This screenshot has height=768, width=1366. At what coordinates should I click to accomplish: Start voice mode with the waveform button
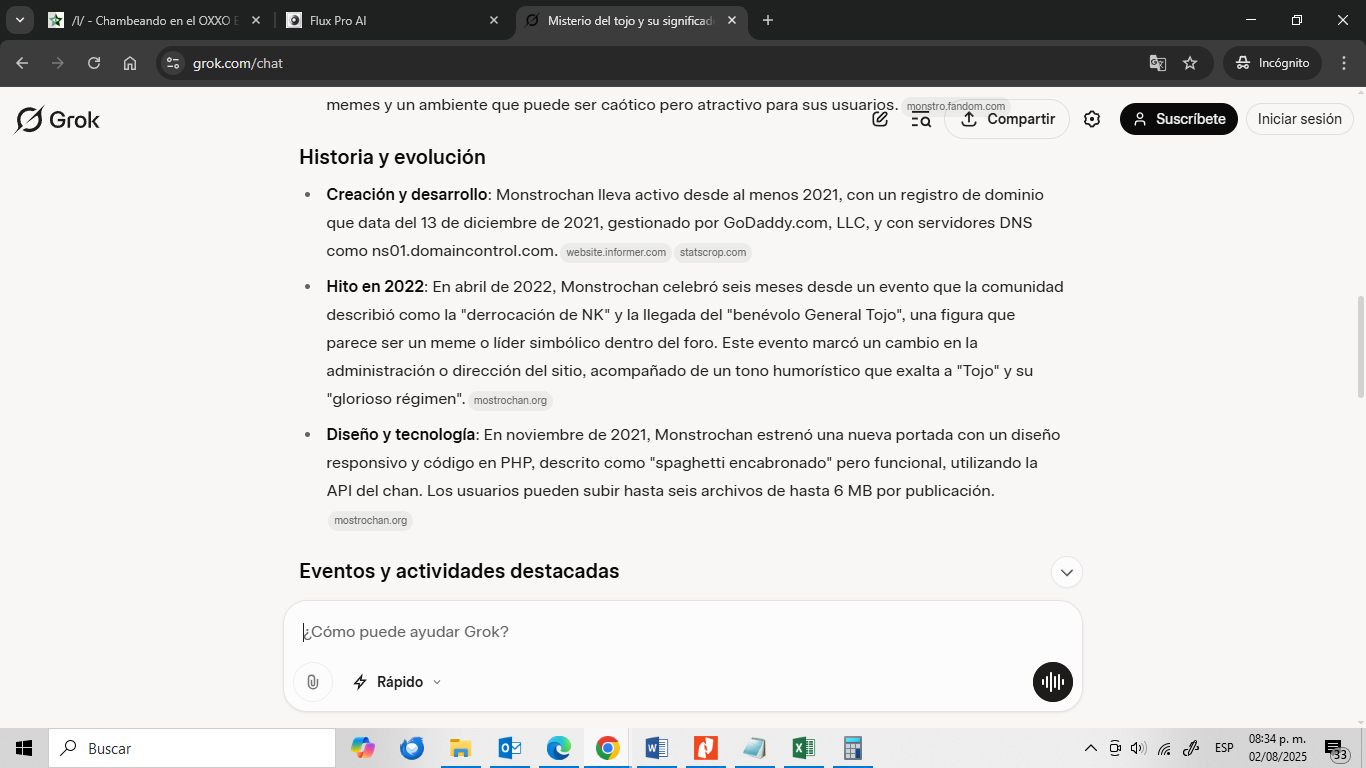(x=1052, y=682)
